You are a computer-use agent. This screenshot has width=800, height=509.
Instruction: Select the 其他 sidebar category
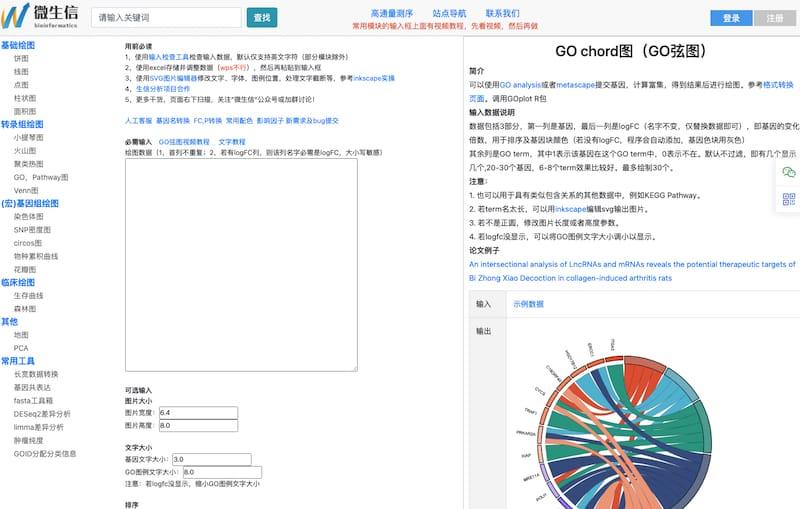pos(9,321)
